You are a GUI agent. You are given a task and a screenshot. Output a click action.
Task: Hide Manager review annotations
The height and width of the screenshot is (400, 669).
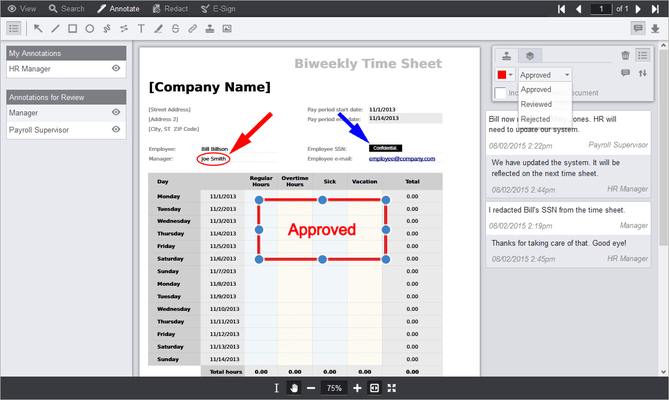click(x=116, y=112)
